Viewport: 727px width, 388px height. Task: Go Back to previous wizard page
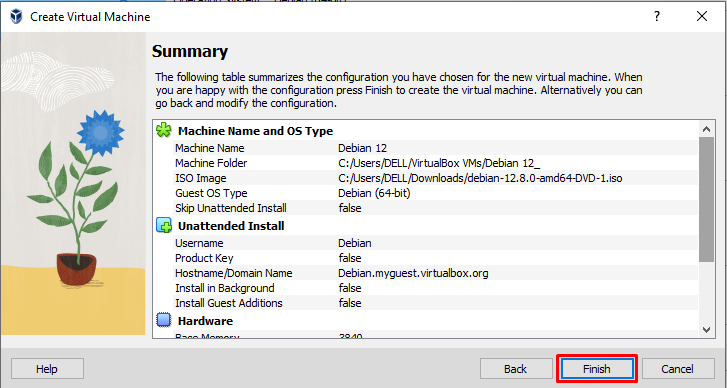coord(516,369)
